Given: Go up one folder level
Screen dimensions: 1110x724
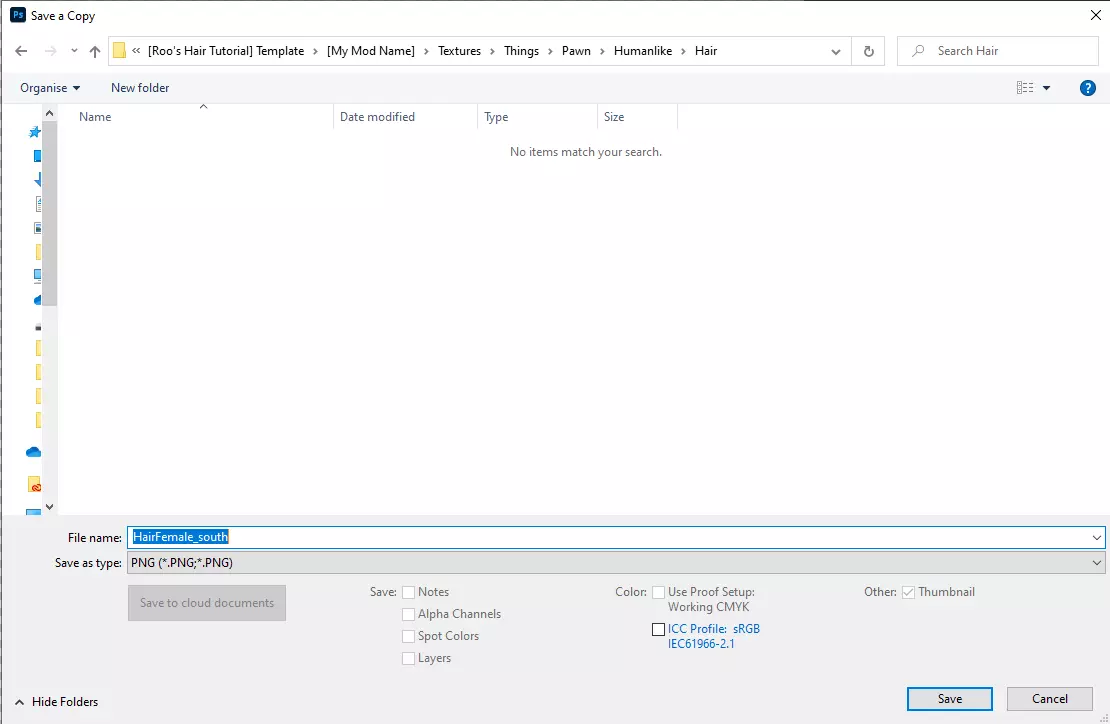Looking at the screenshot, I should [x=95, y=51].
